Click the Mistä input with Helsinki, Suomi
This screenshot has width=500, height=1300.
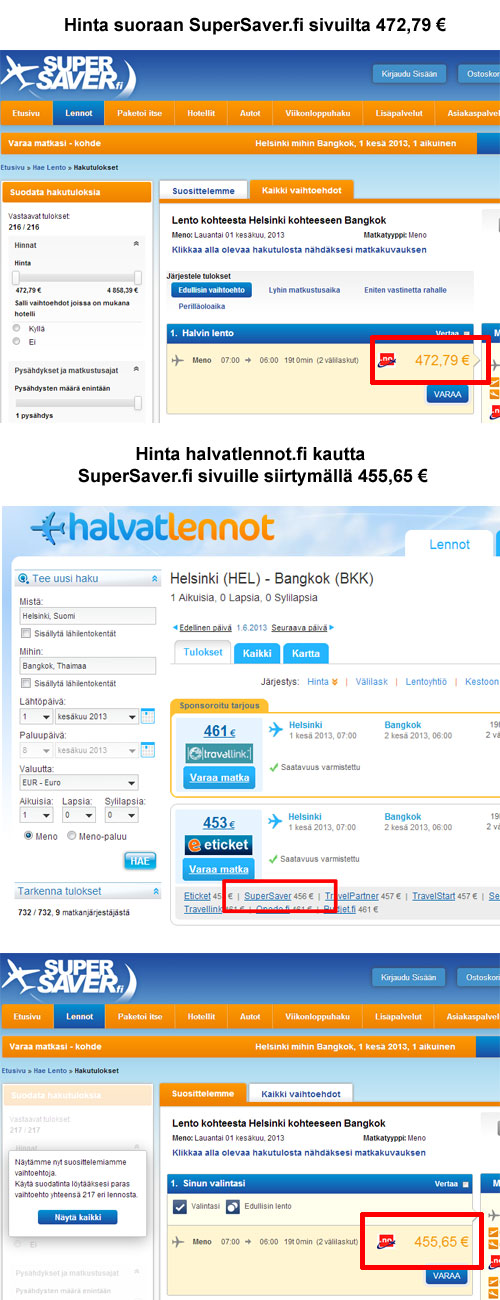pos(88,616)
